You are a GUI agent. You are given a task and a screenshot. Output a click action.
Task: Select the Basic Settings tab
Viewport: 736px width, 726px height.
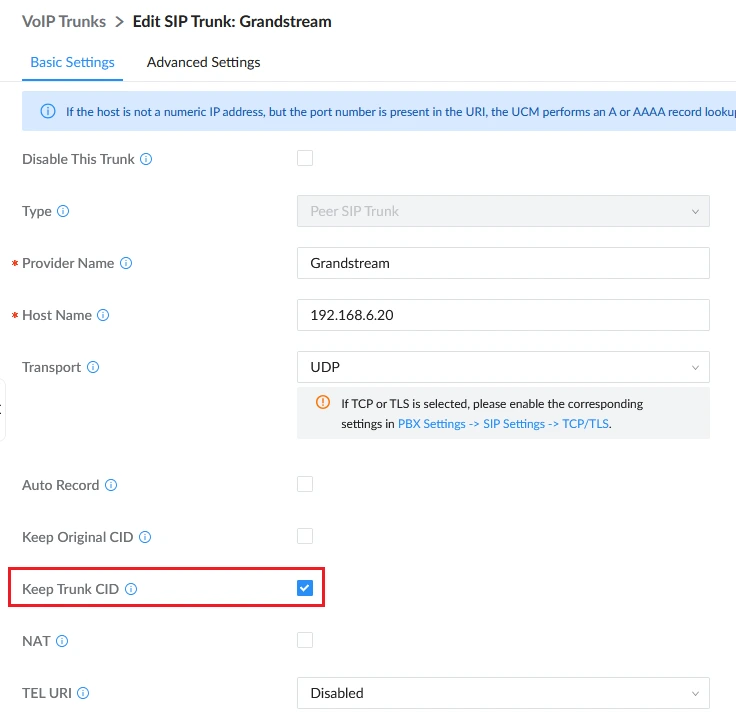pos(72,62)
